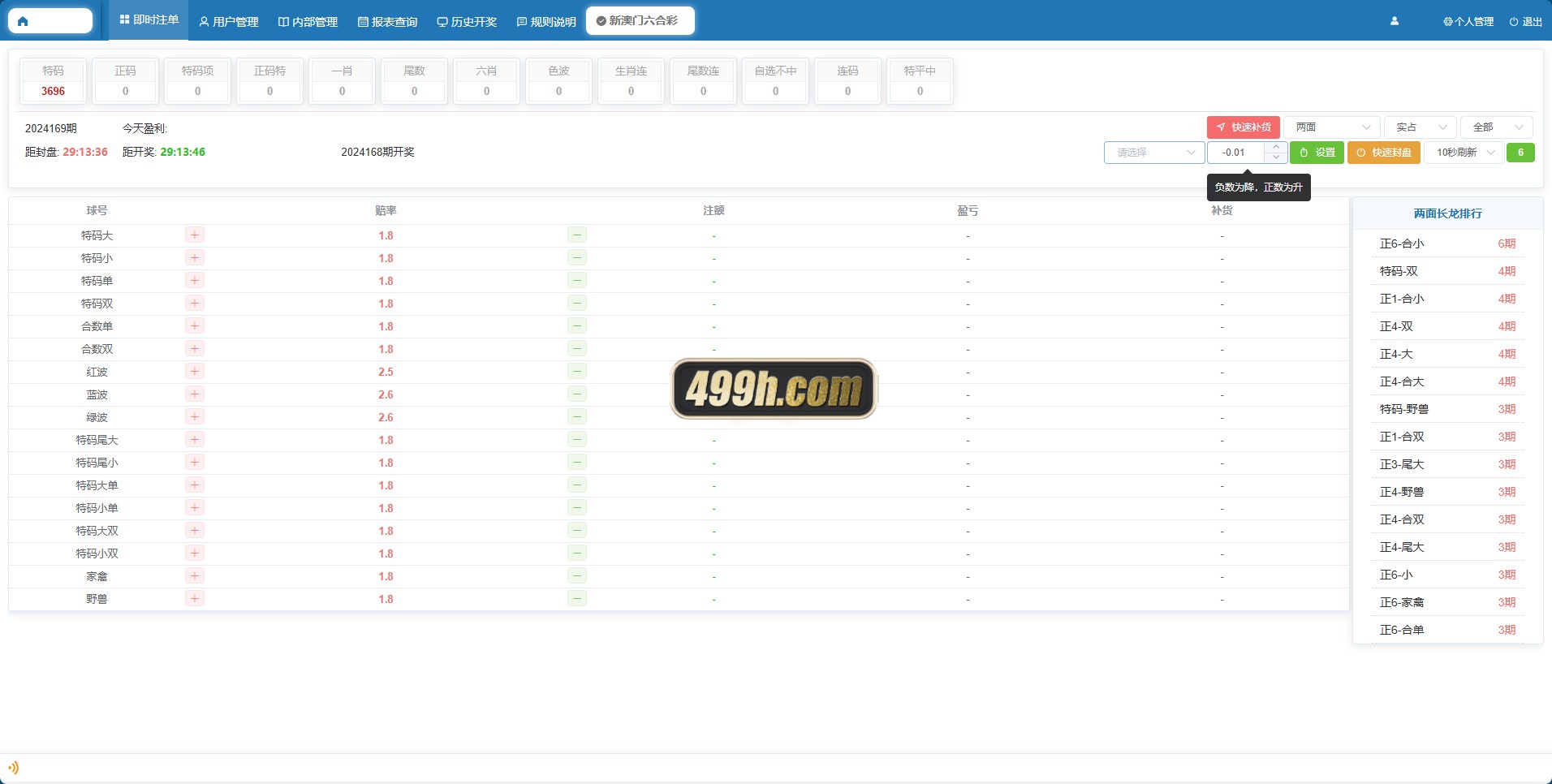Screen dimensions: 1552x784
Task: Select the 特平中 category tab
Action: click(920, 81)
